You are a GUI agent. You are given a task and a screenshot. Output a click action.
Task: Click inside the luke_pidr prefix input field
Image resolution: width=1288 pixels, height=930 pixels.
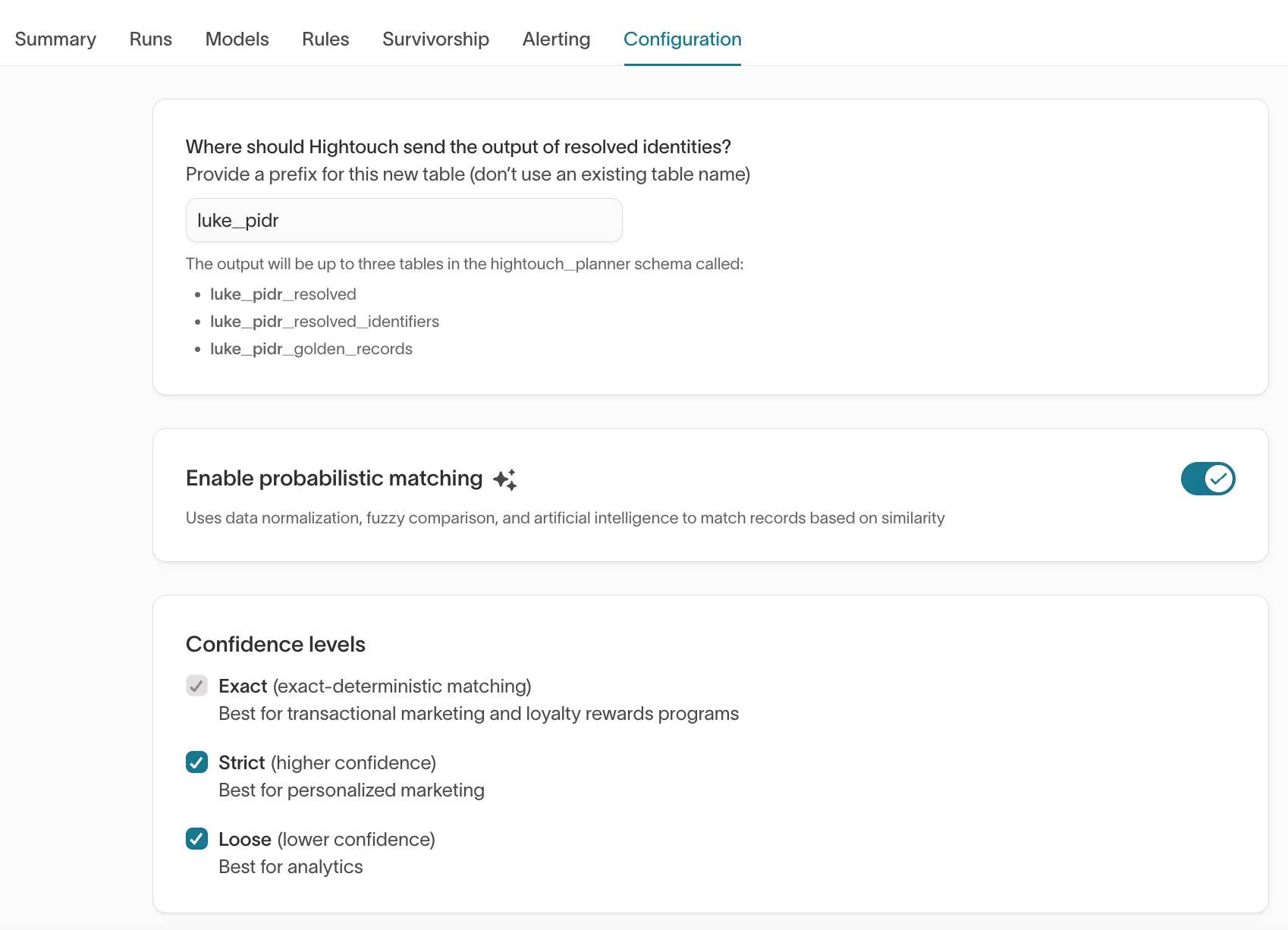coord(404,220)
